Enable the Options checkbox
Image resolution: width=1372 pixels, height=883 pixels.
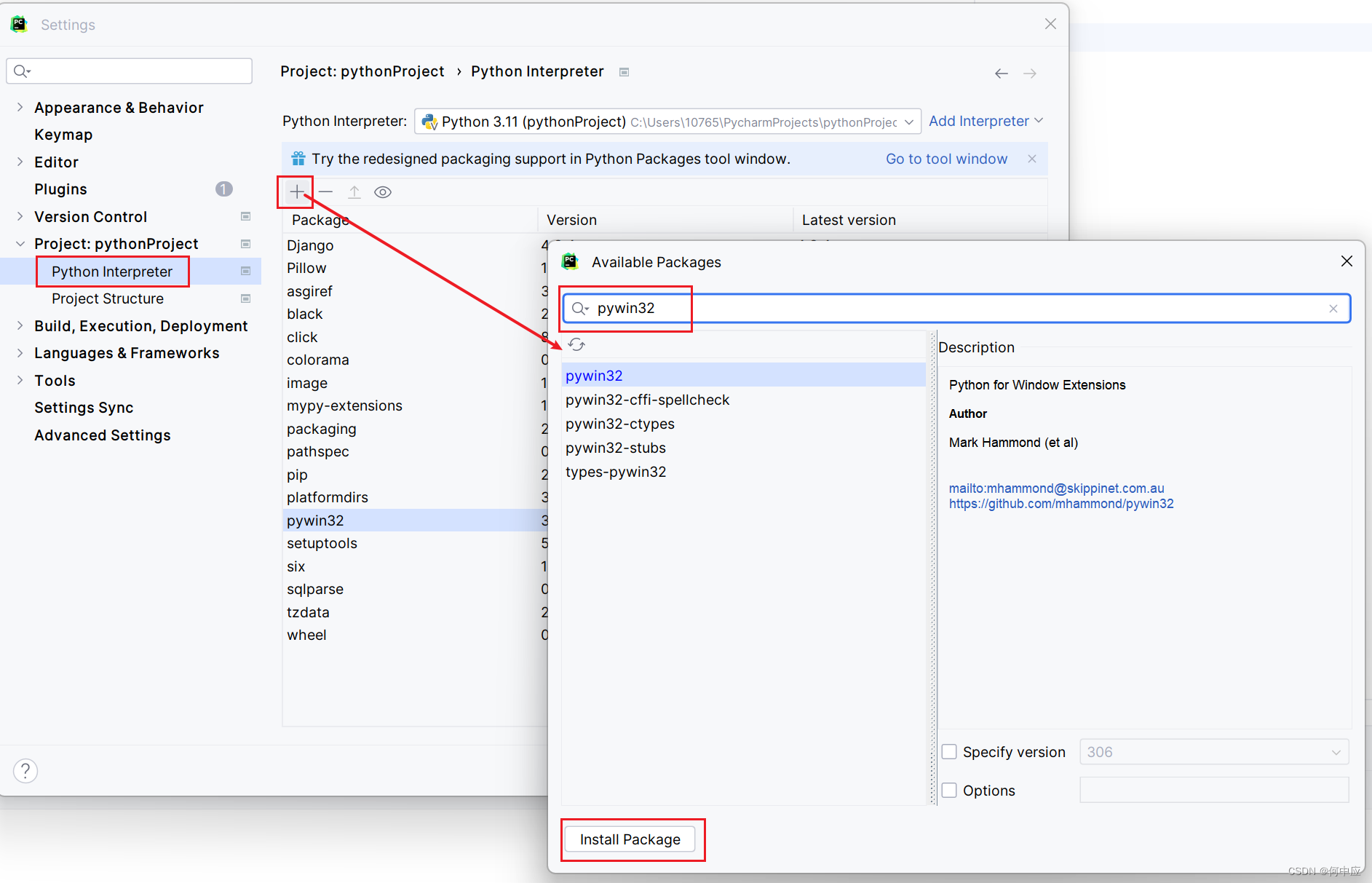point(949,791)
